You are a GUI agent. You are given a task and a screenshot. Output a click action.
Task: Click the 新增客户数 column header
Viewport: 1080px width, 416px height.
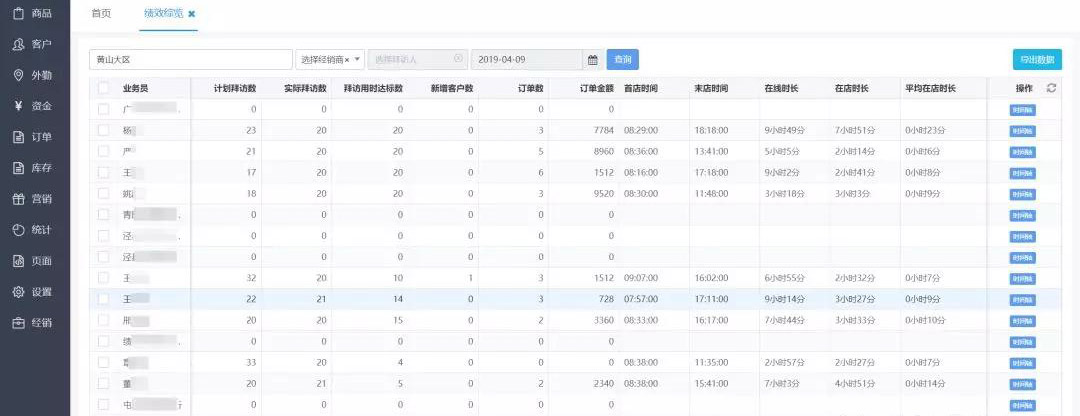click(452, 89)
